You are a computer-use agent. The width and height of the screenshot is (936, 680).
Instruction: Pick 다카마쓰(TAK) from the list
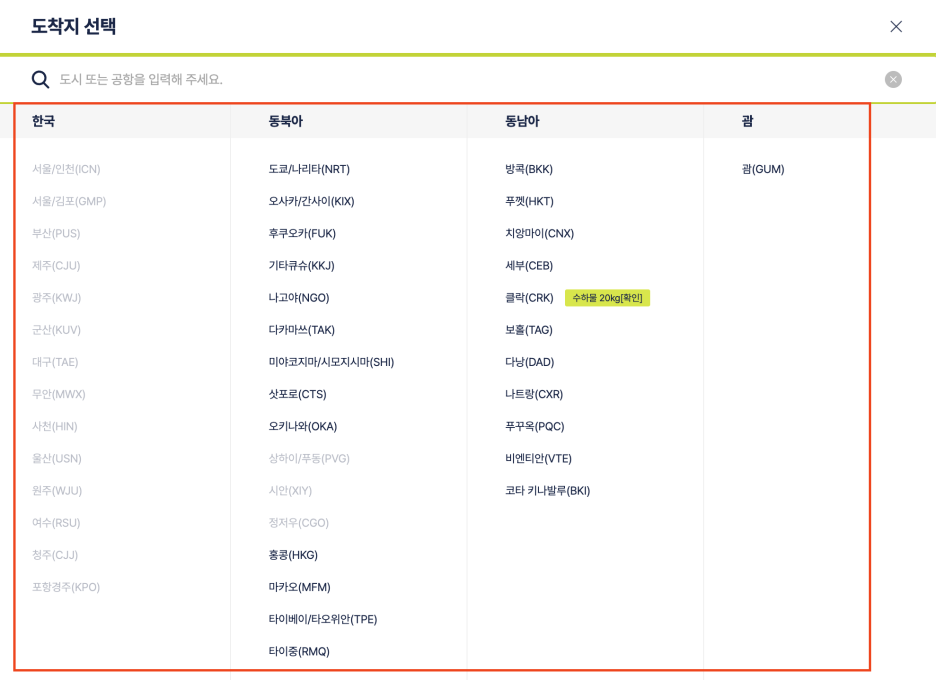pos(301,330)
